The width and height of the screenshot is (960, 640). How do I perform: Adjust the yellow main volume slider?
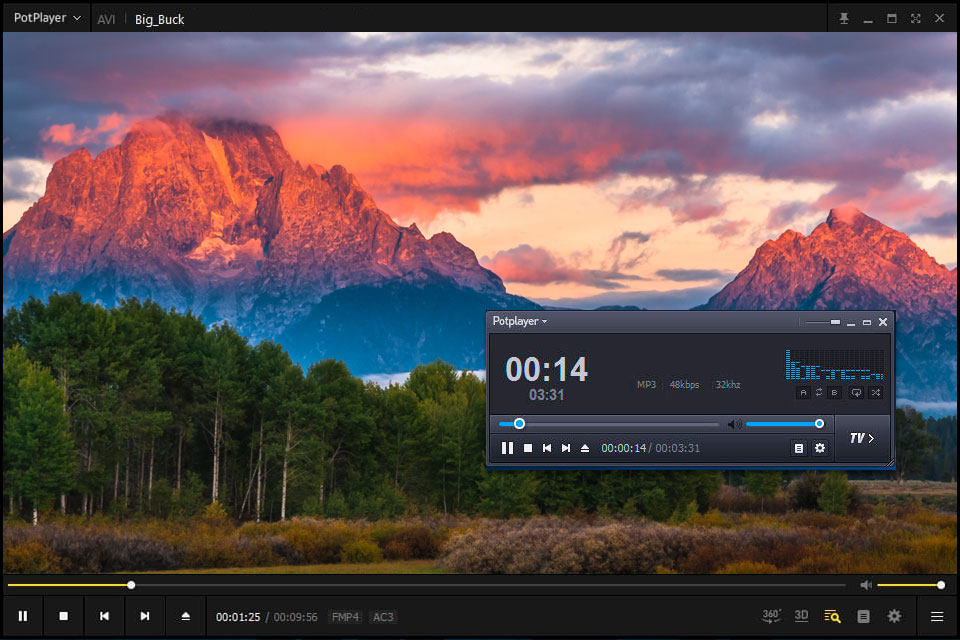tap(909, 585)
